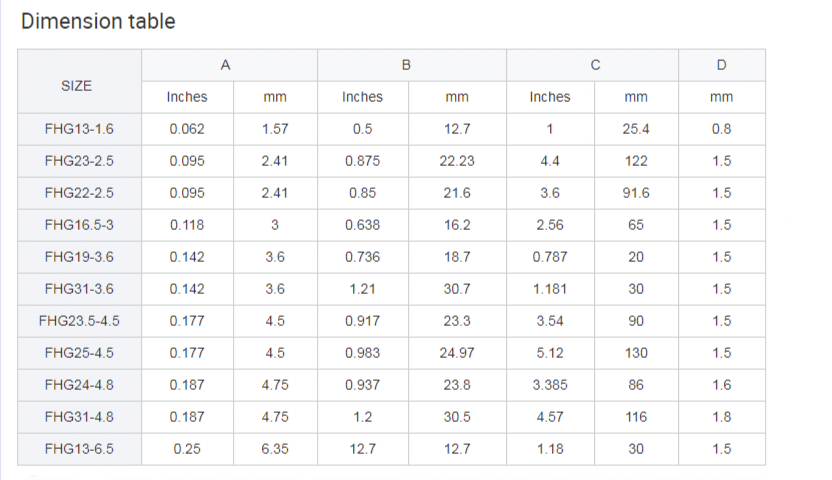Click the FHG23-2.5 size cell
The height and width of the screenshot is (480, 832).
pos(80,161)
